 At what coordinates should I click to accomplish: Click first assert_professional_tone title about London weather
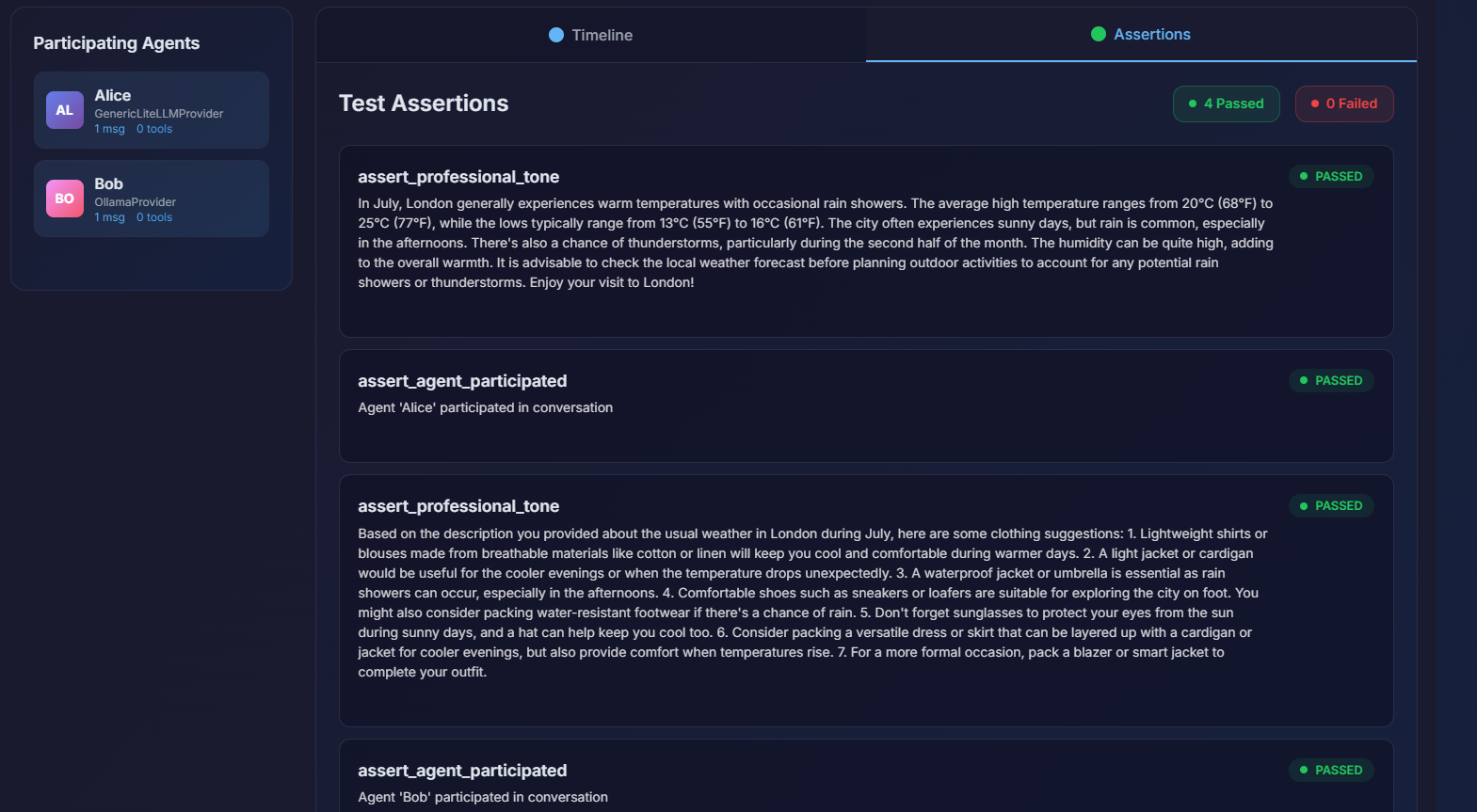458,177
